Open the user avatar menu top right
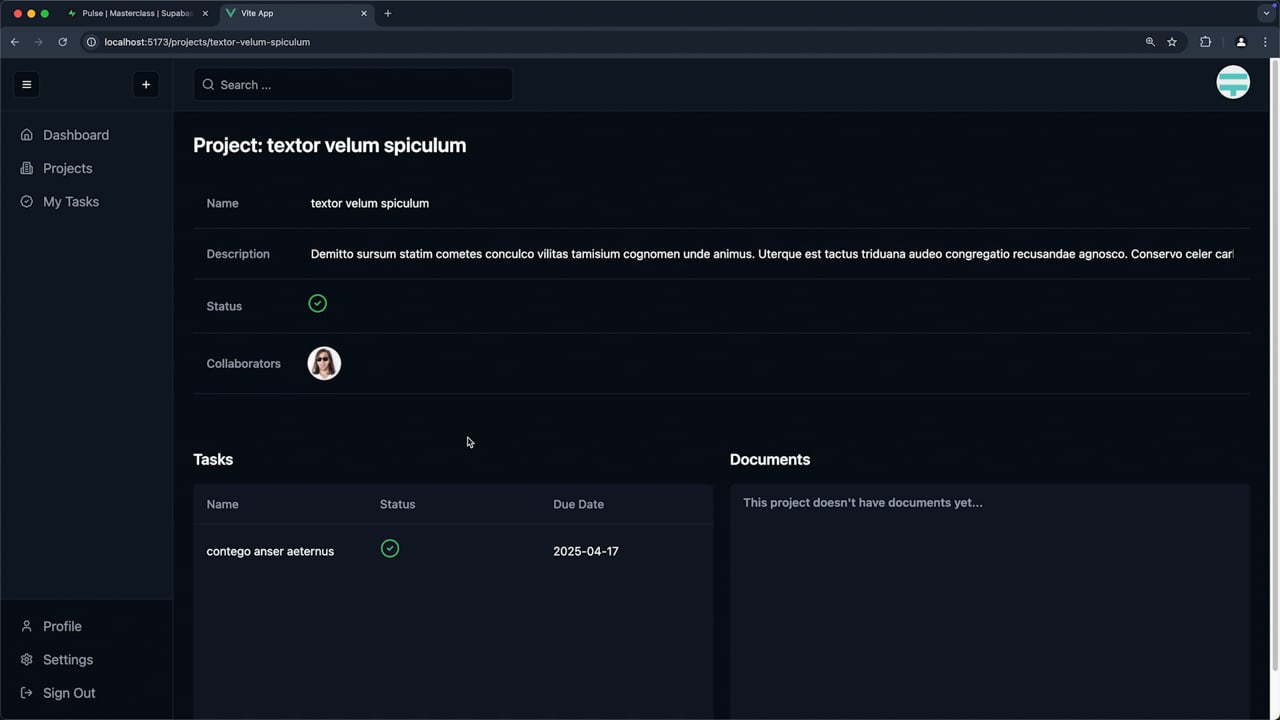The width and height of the screenshot is (1280, 720). [1233, 82]
